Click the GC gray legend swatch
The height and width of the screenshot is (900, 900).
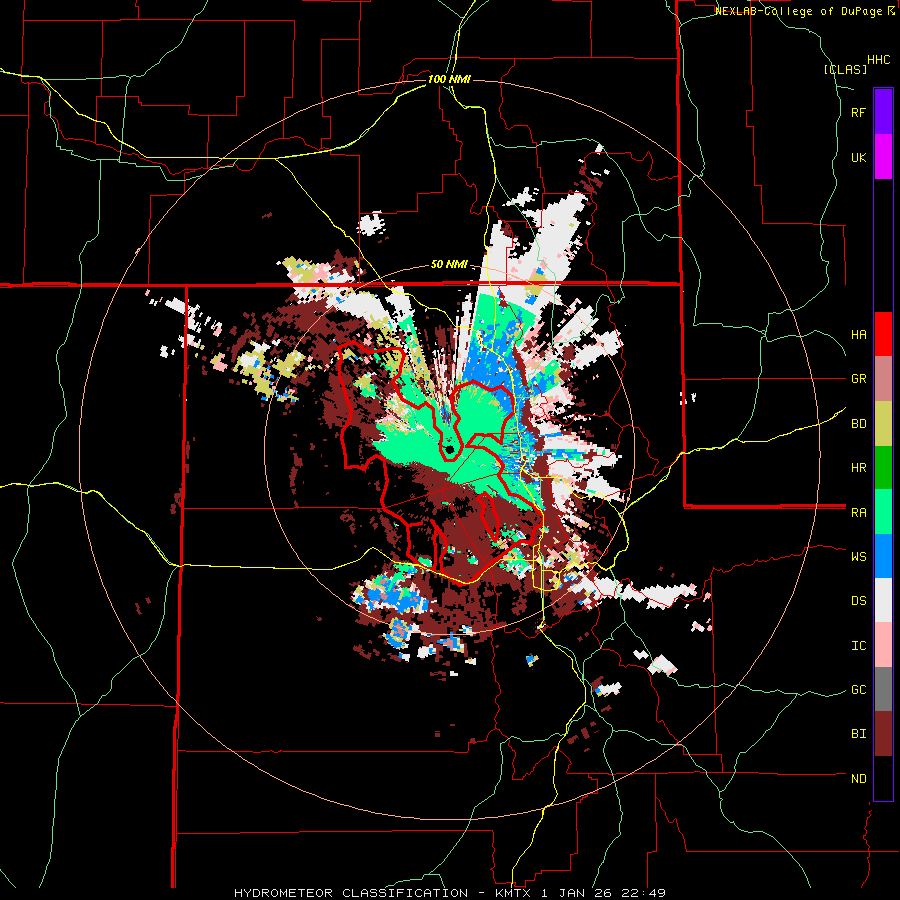pos(883,689)
